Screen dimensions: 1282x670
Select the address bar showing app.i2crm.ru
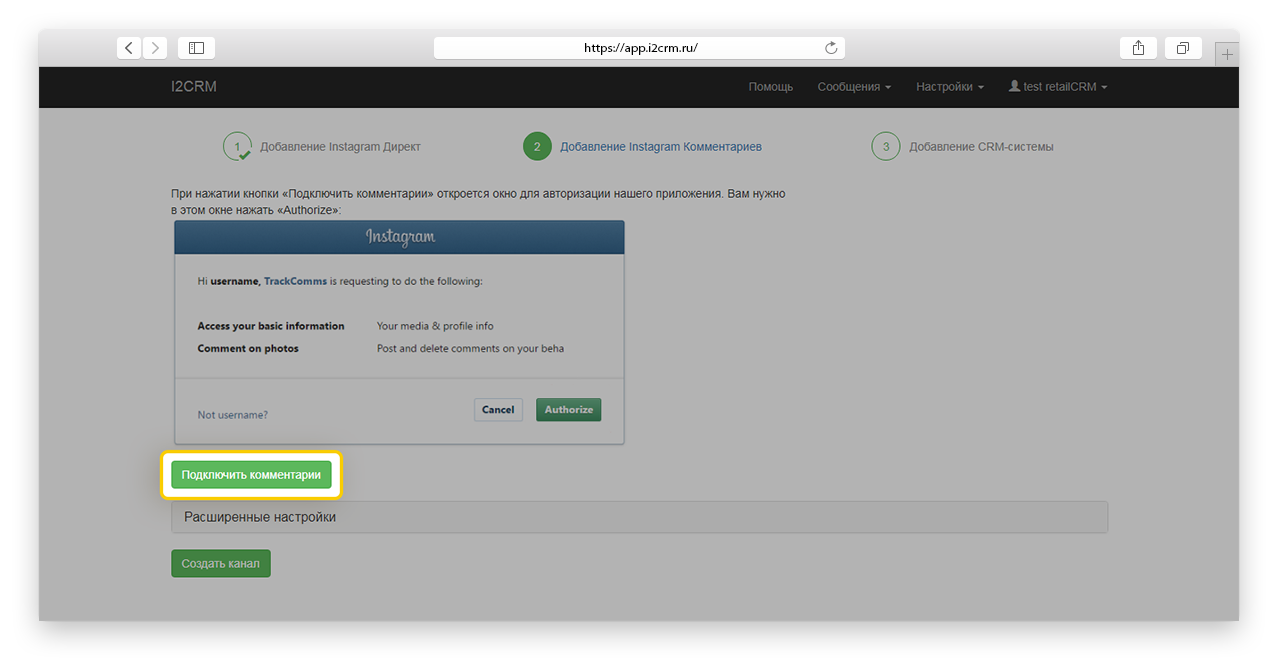click(639, 48)
